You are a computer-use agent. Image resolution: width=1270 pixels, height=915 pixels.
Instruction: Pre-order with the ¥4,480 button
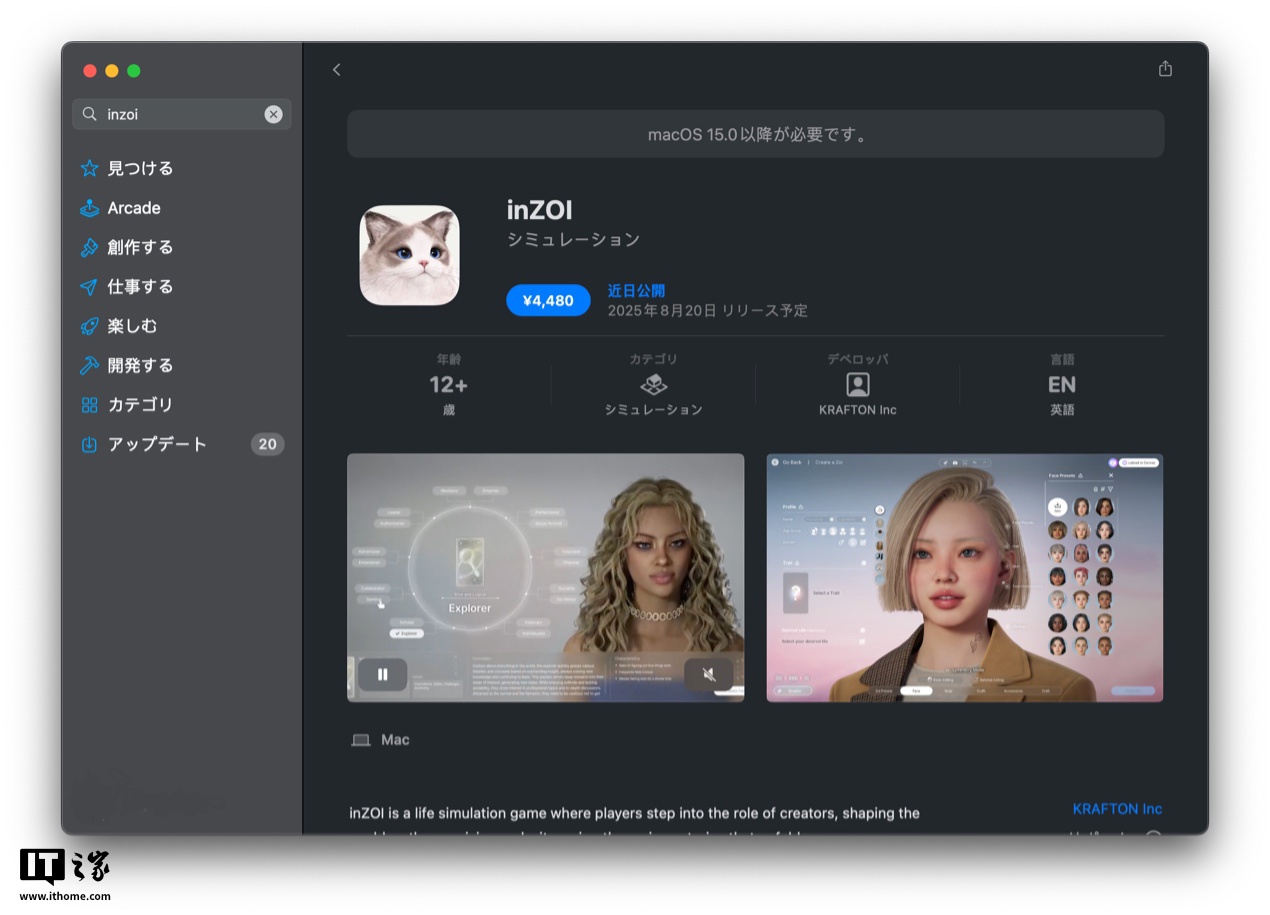(548, 300)
